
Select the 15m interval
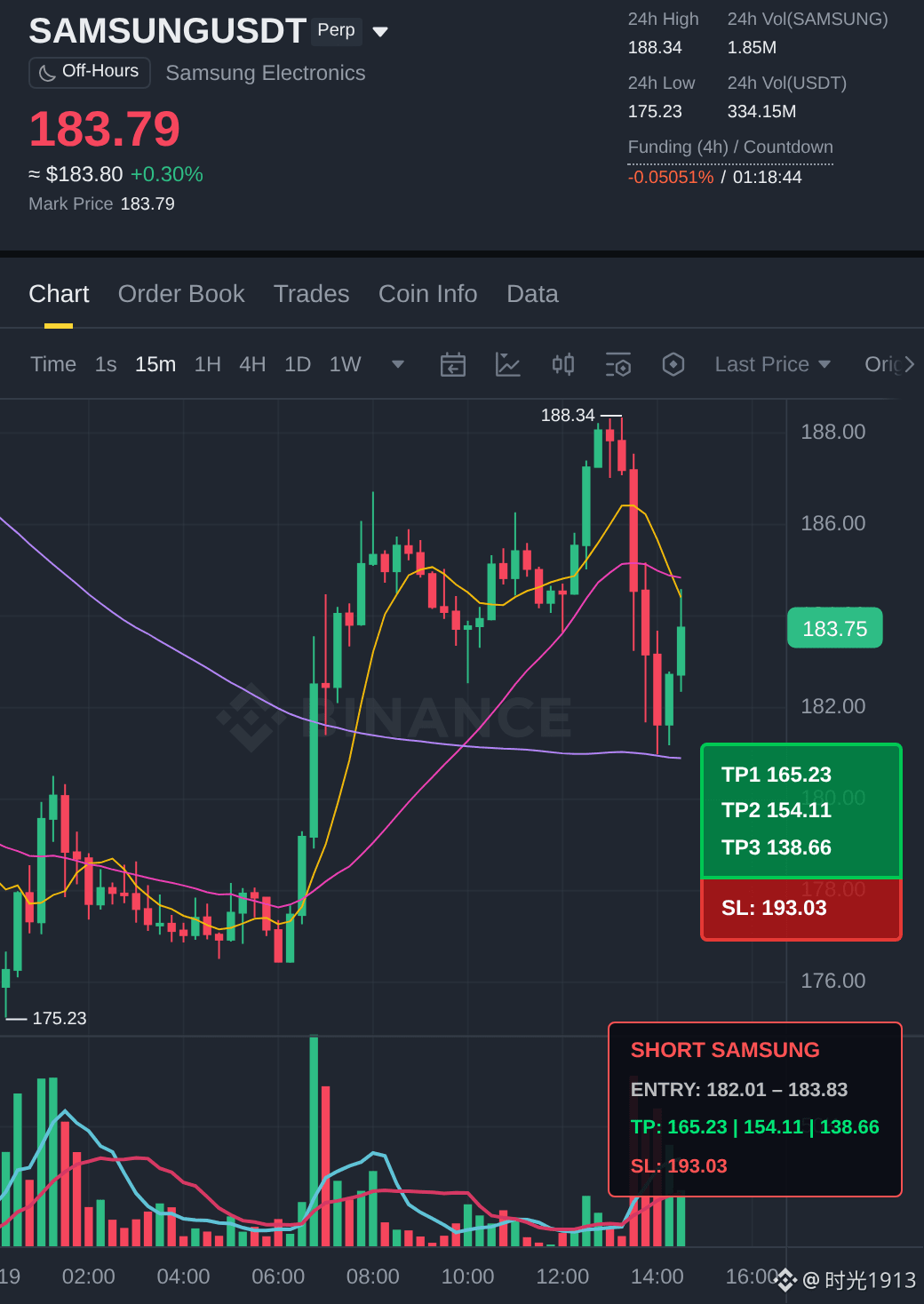[155, 364]
